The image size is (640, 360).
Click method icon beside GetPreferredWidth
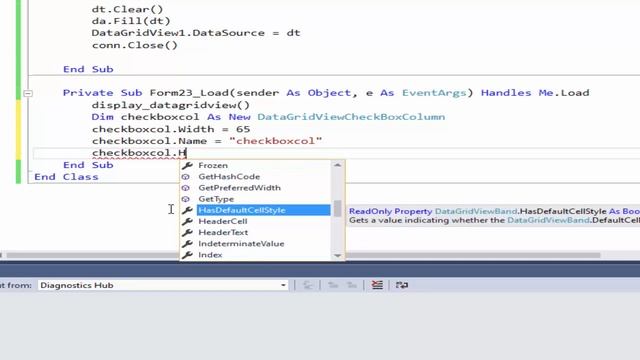tap(186, 188)
